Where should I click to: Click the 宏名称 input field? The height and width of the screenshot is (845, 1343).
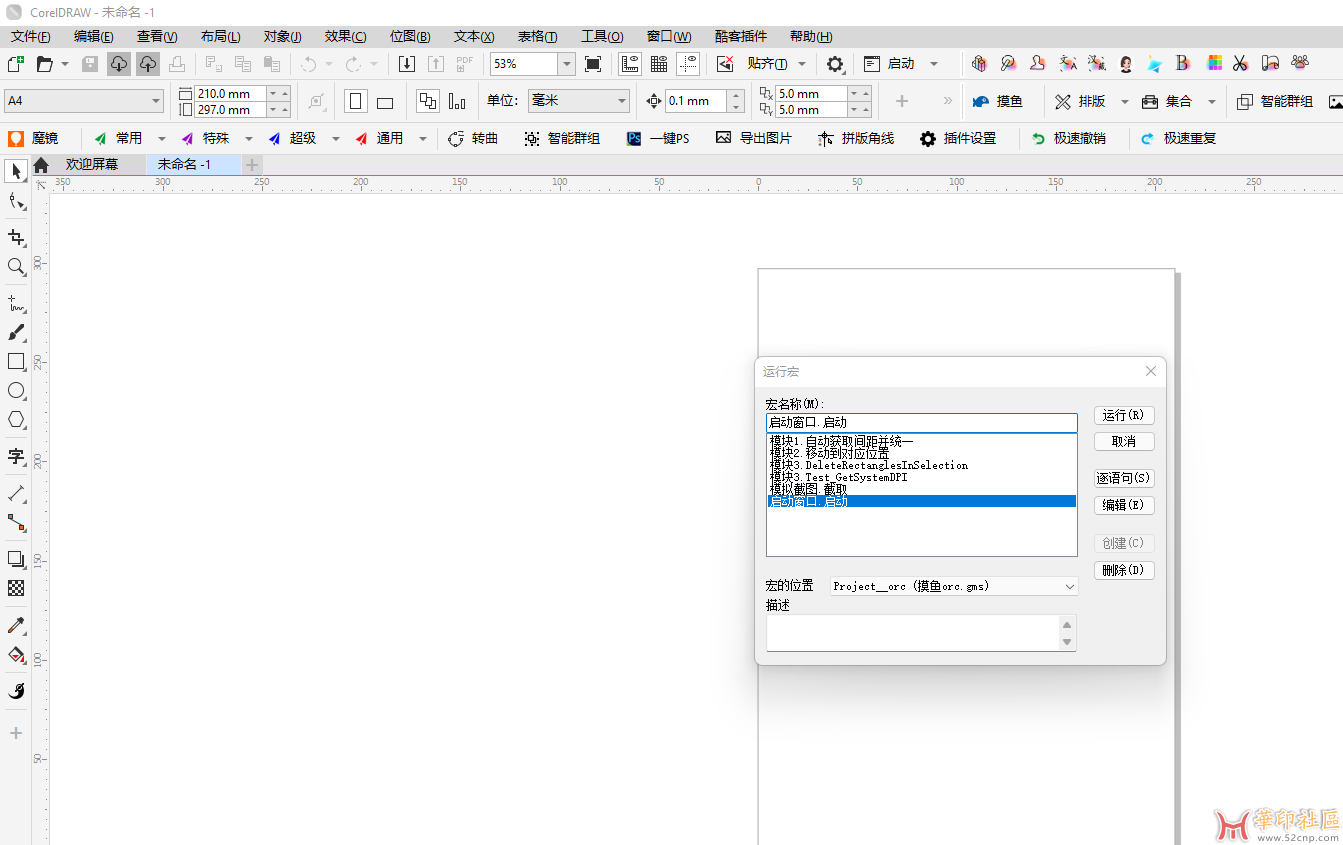[x=920, y=423]
